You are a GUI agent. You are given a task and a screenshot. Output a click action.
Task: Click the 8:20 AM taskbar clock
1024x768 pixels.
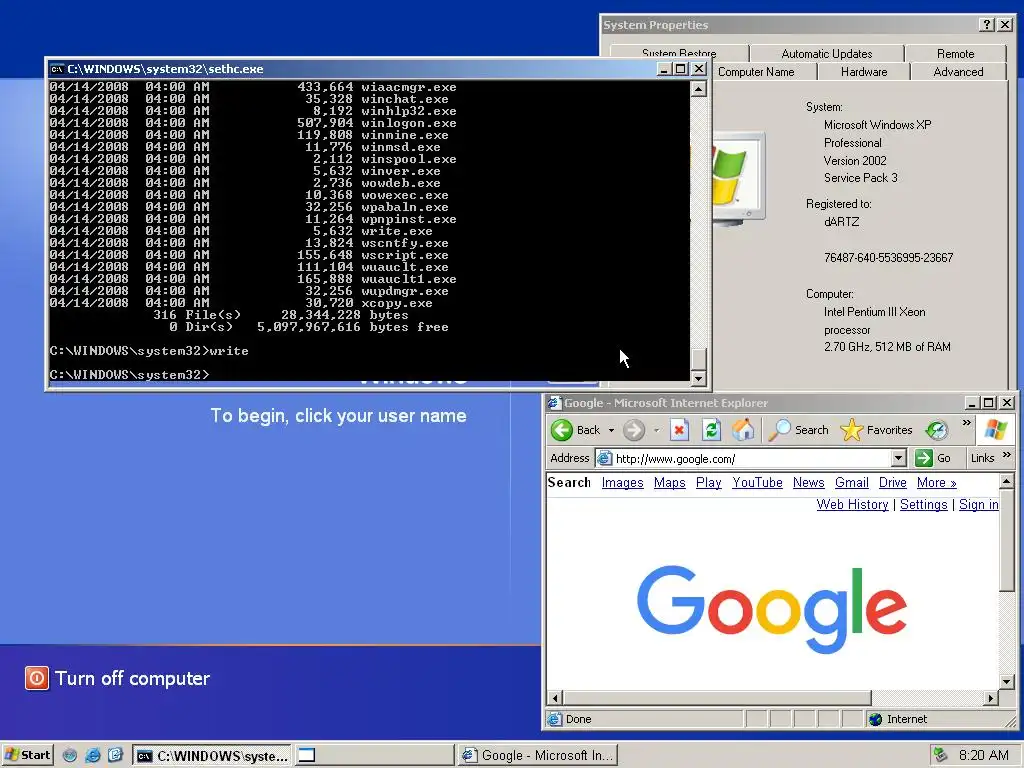[x=984, y=755]
